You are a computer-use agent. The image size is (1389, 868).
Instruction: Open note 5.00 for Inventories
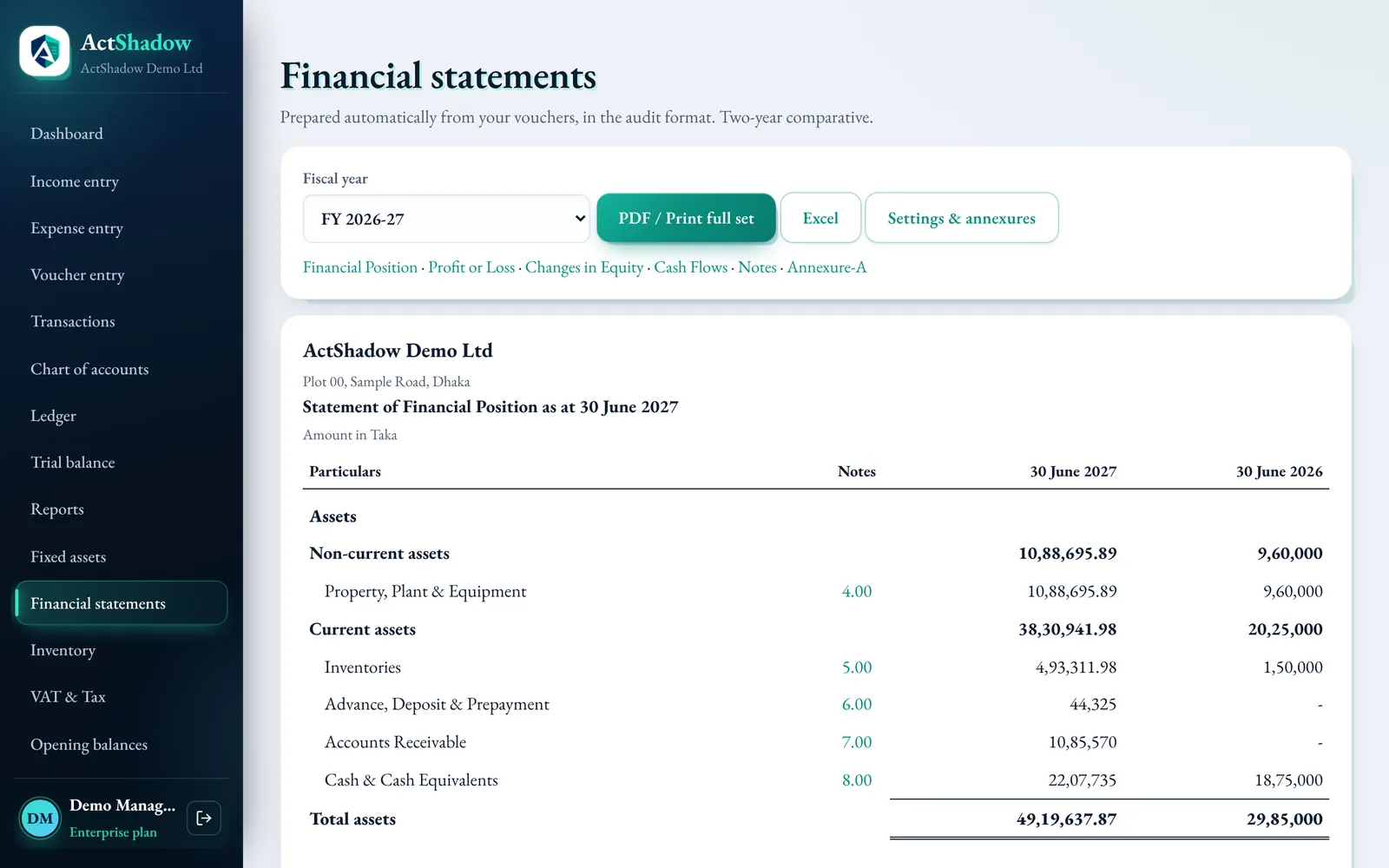857,667
